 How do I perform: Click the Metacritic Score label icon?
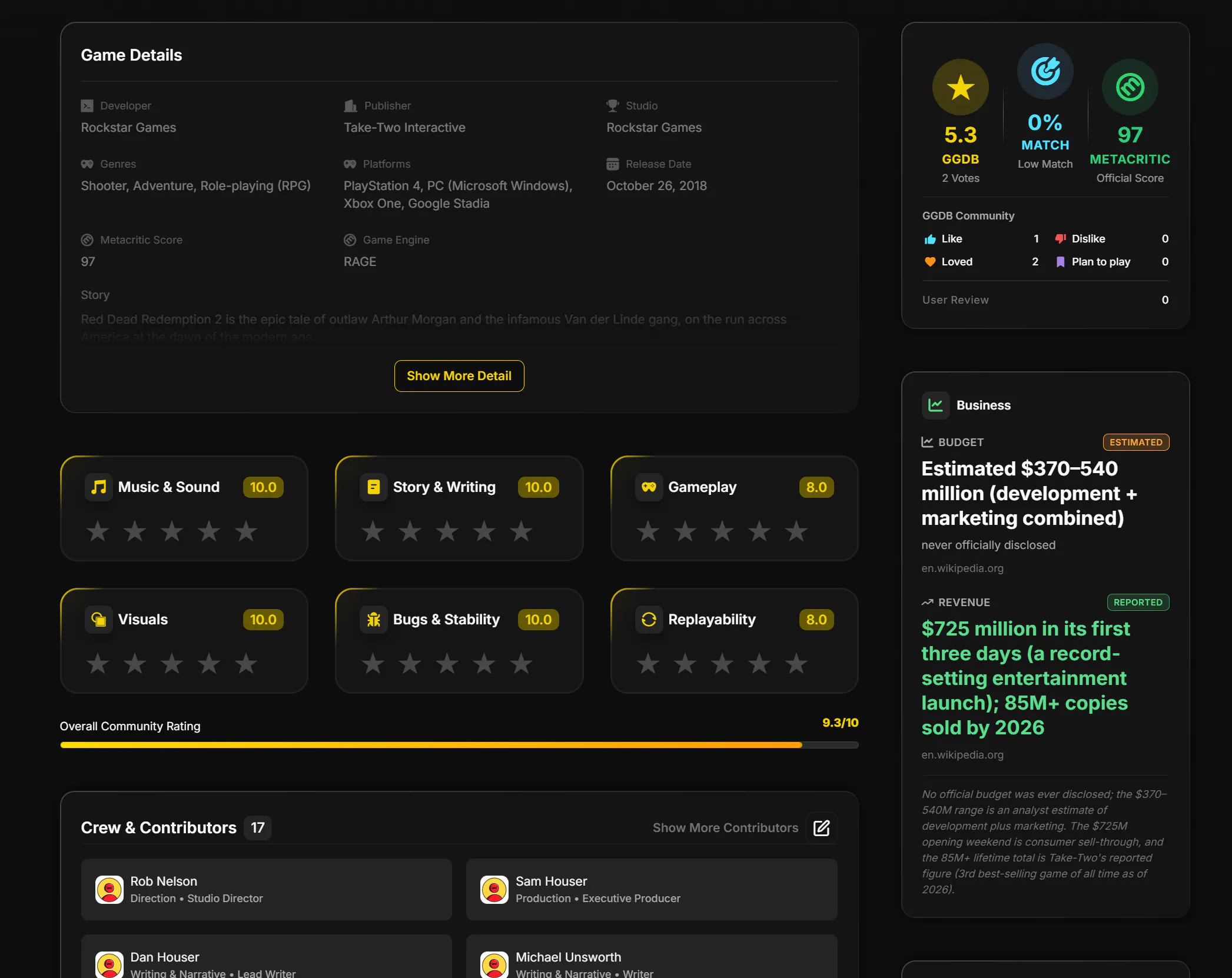(87, 240)
